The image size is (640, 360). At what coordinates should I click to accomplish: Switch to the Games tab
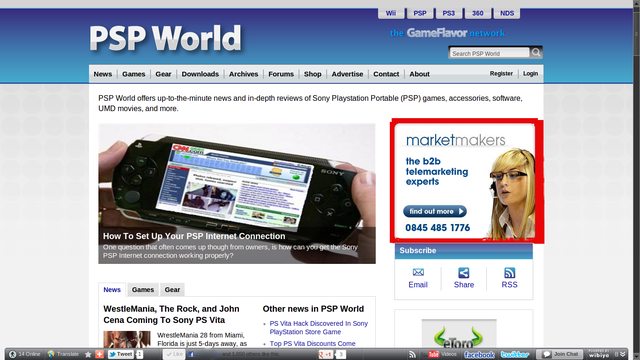(x=142, y=289)
